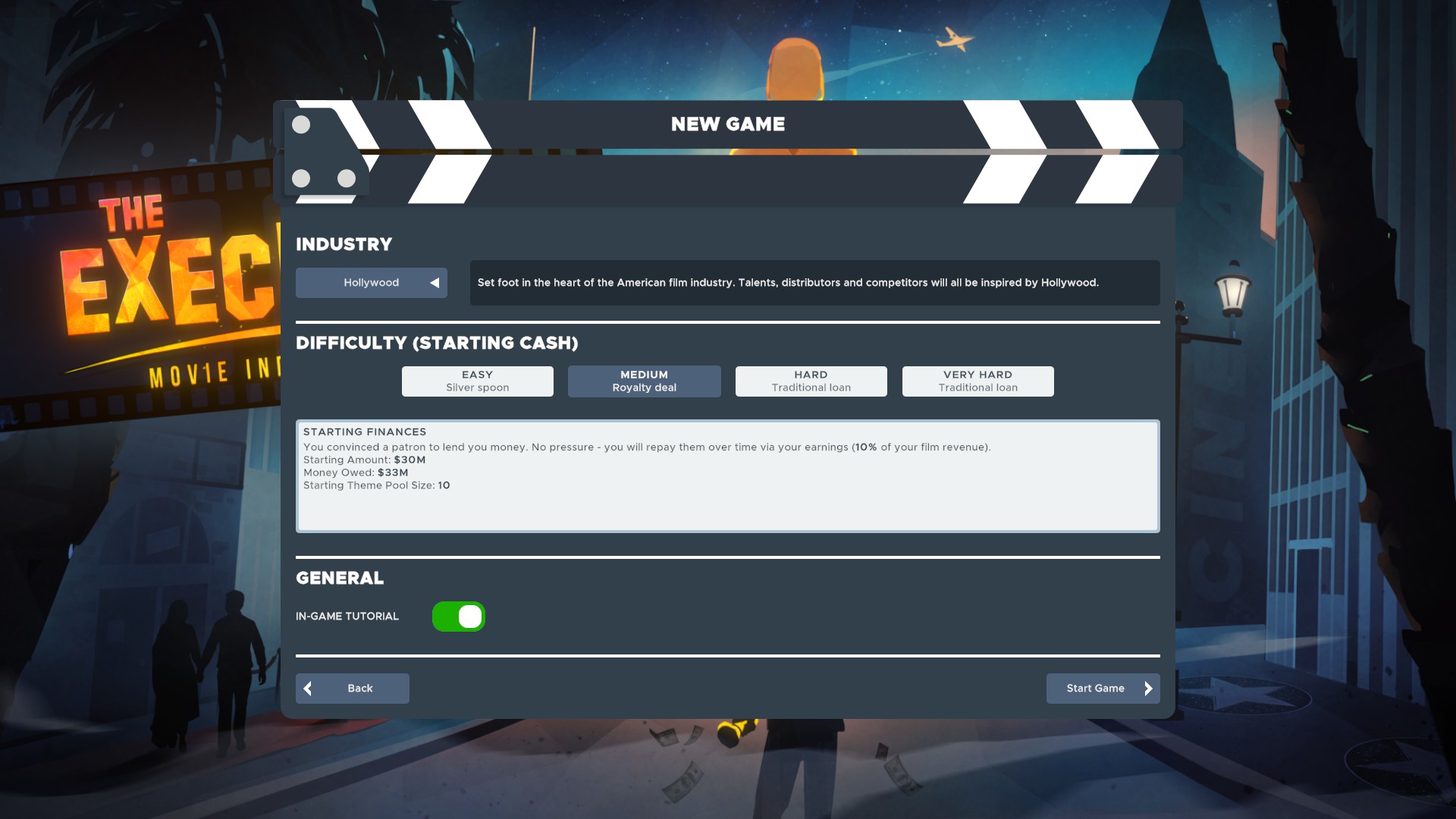Click the Hollywood dropdown arrow
Viewport: 1456px width, 819px height.
tap(435, 283)
